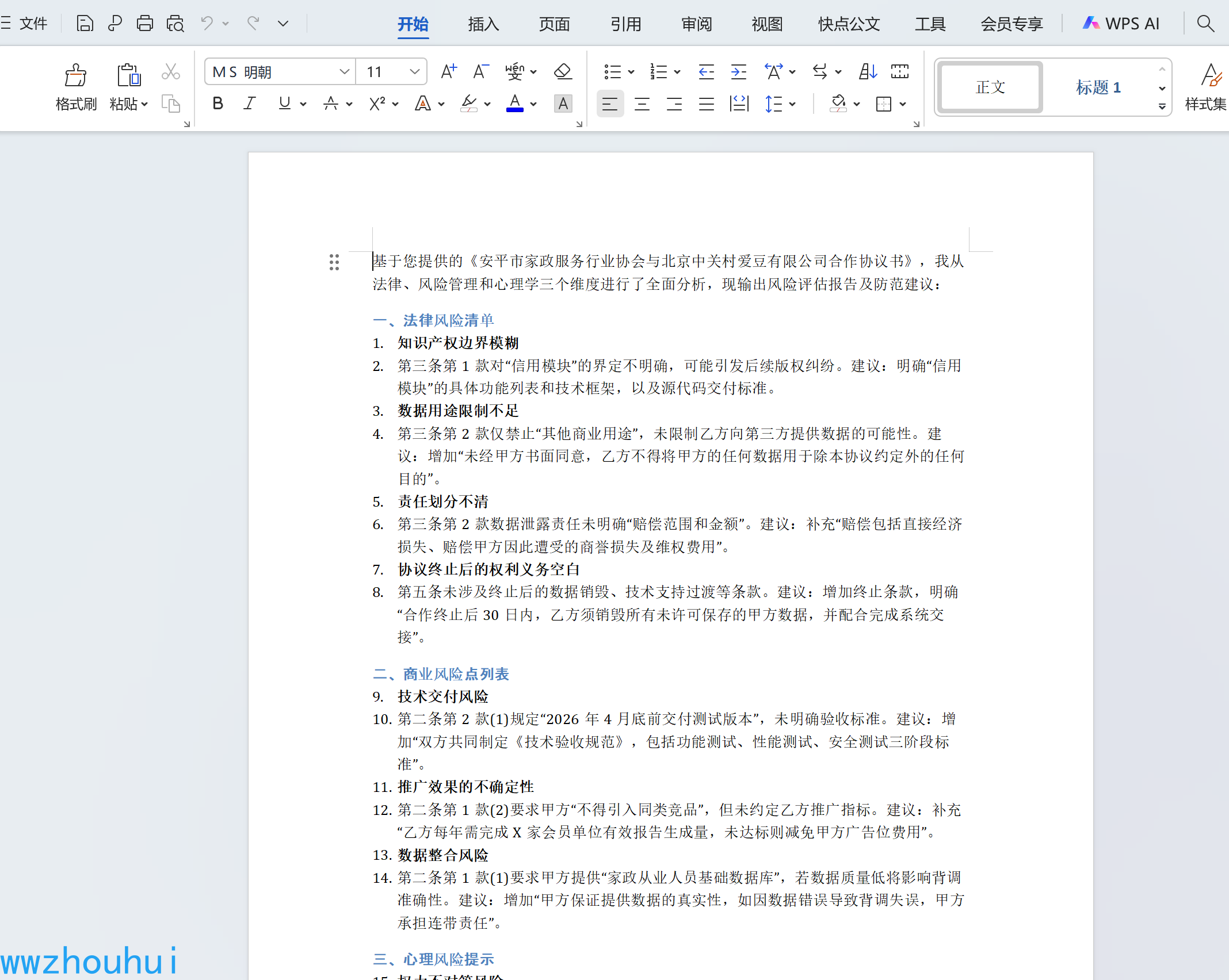Viewport: 1229px width, 980px height.
Task: Toggle bold formatting
Action: [x=217, y=104]
